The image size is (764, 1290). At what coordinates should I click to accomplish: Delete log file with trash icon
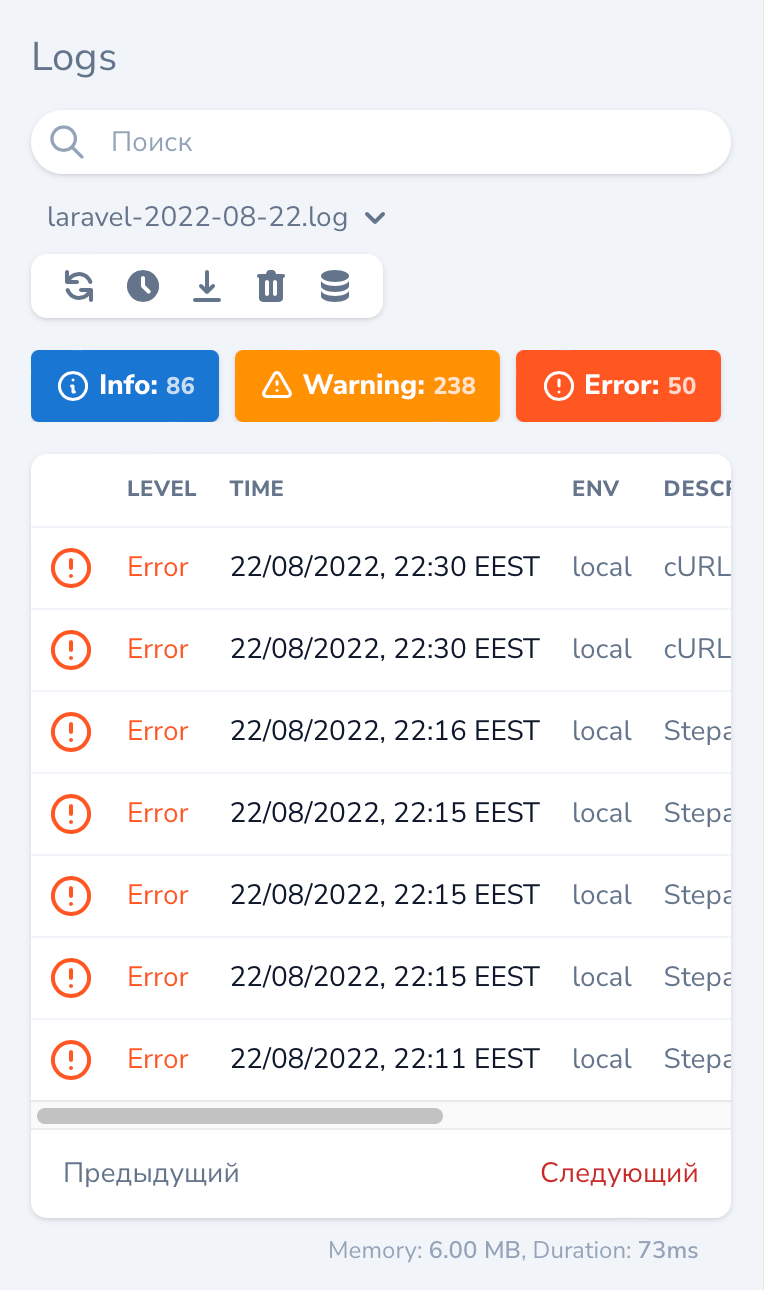tap(271, 286)
